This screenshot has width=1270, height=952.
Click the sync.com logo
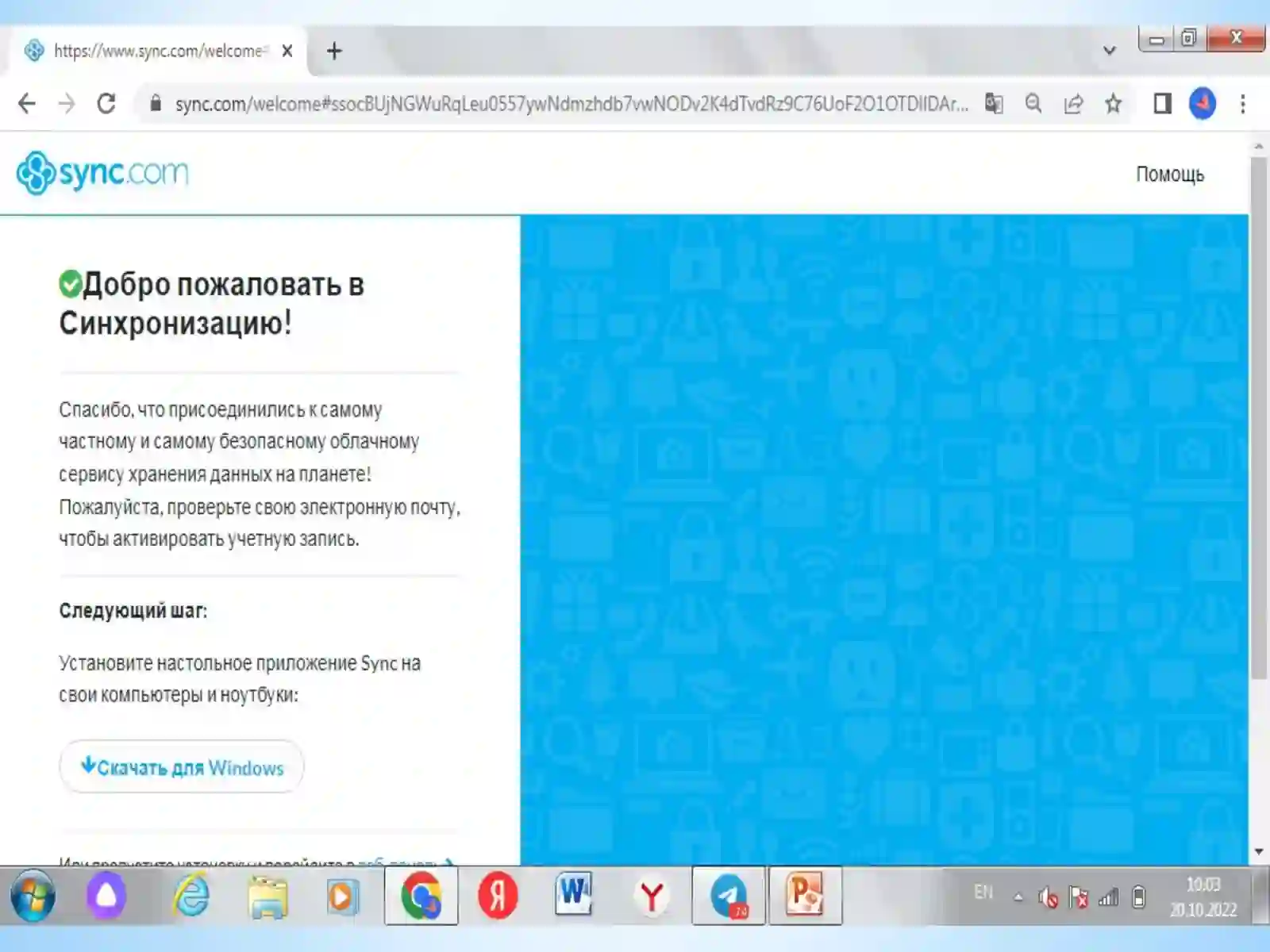[x=103, y=172]
